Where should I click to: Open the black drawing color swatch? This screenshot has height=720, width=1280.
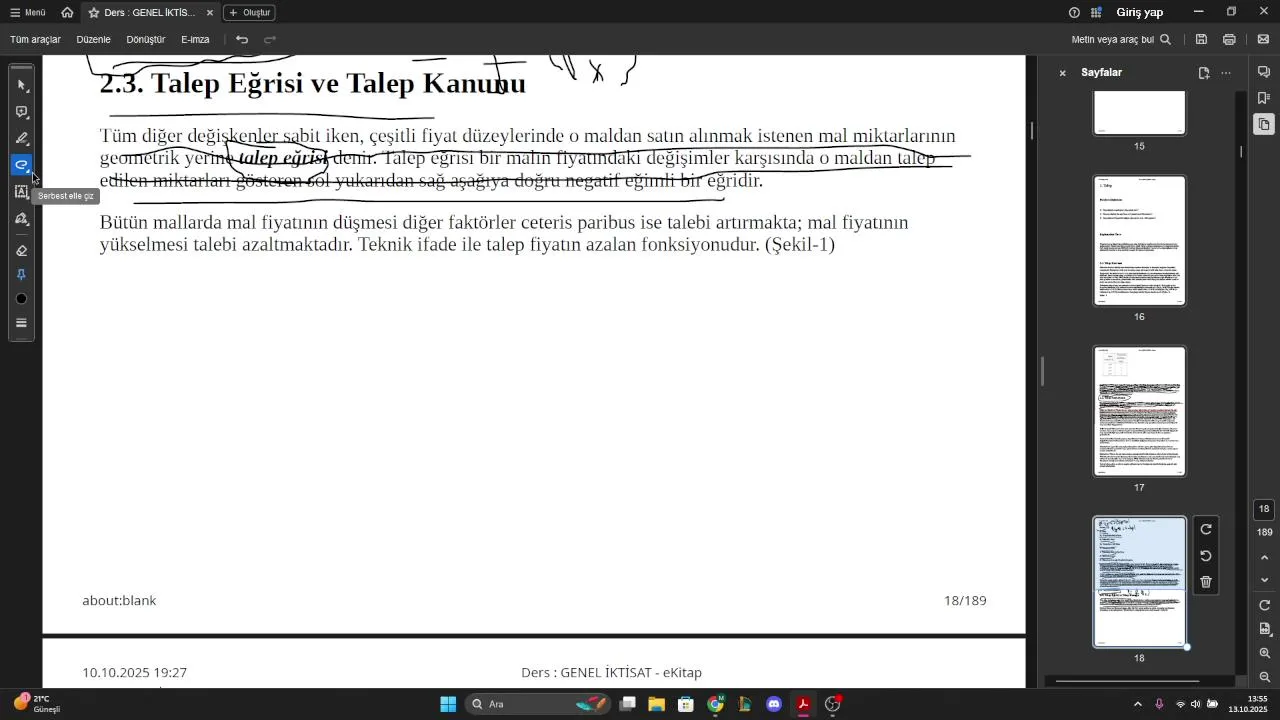coord(22,299)
